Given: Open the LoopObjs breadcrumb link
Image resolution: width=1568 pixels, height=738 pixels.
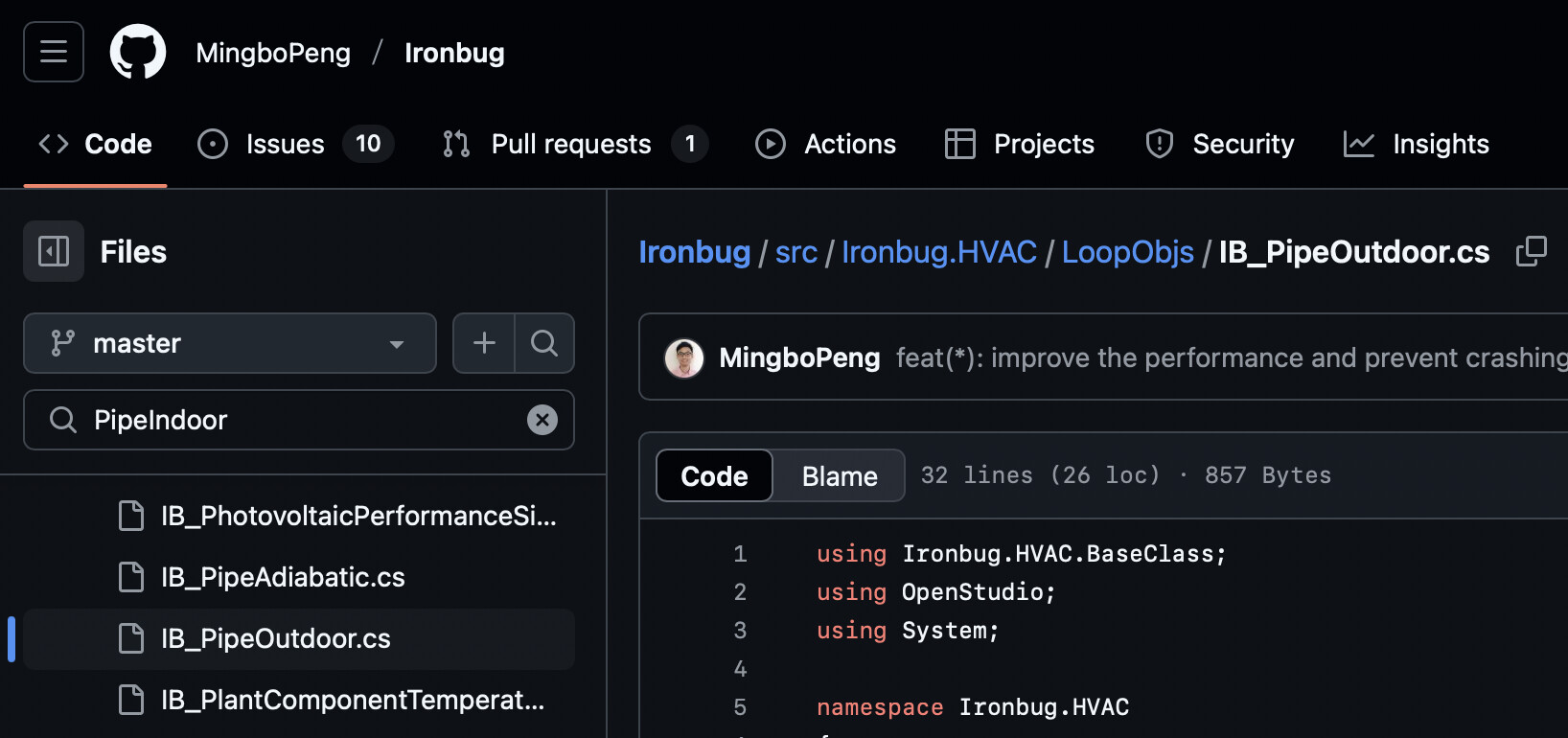Looking at the screenshot, I should tap(1127, 252).
